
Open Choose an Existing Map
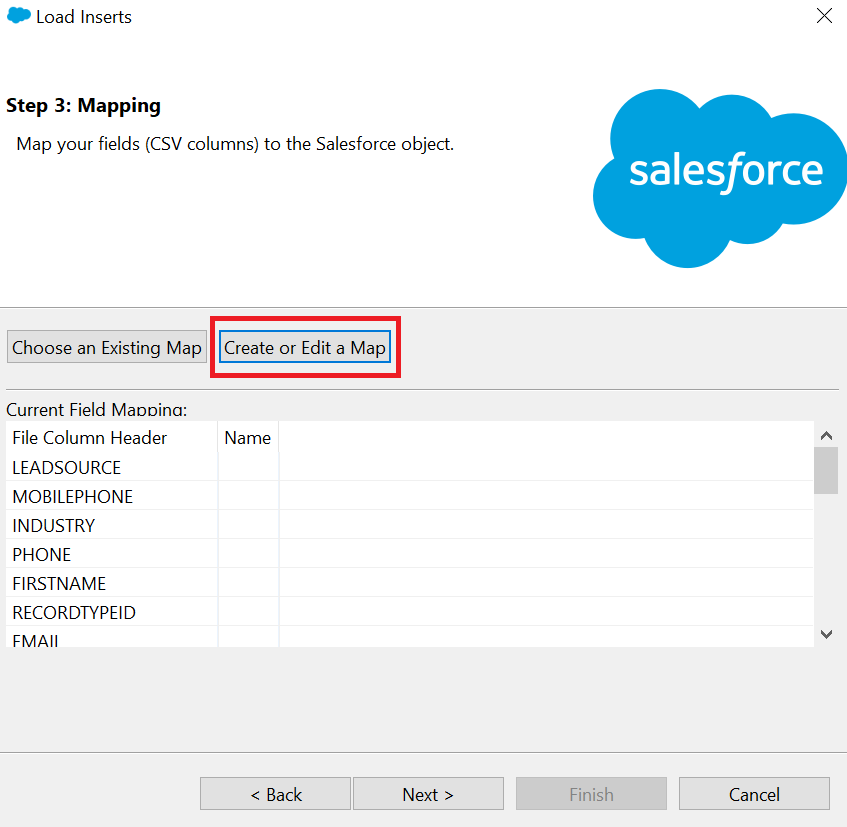(x=107, y=347)
